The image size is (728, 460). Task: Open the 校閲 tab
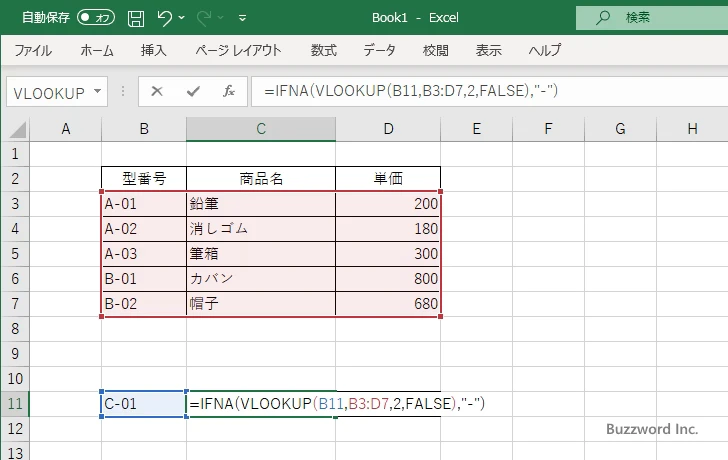(x=436, y=50)
